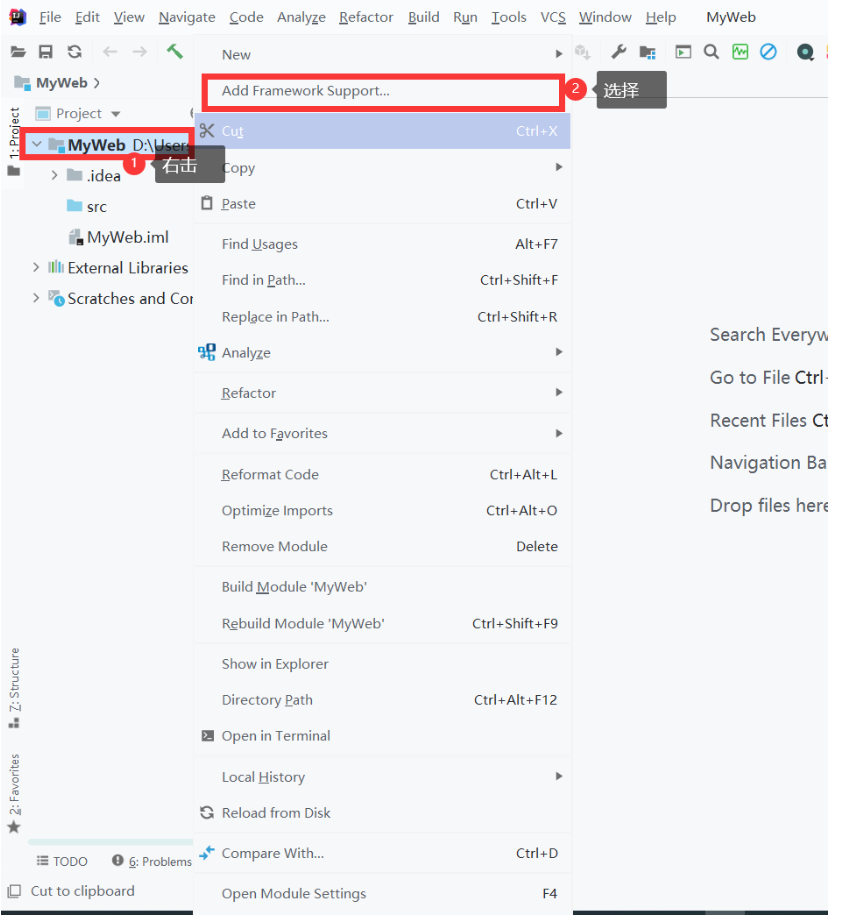Open the 6: Problems tool window tab

[x=152, y=861]
